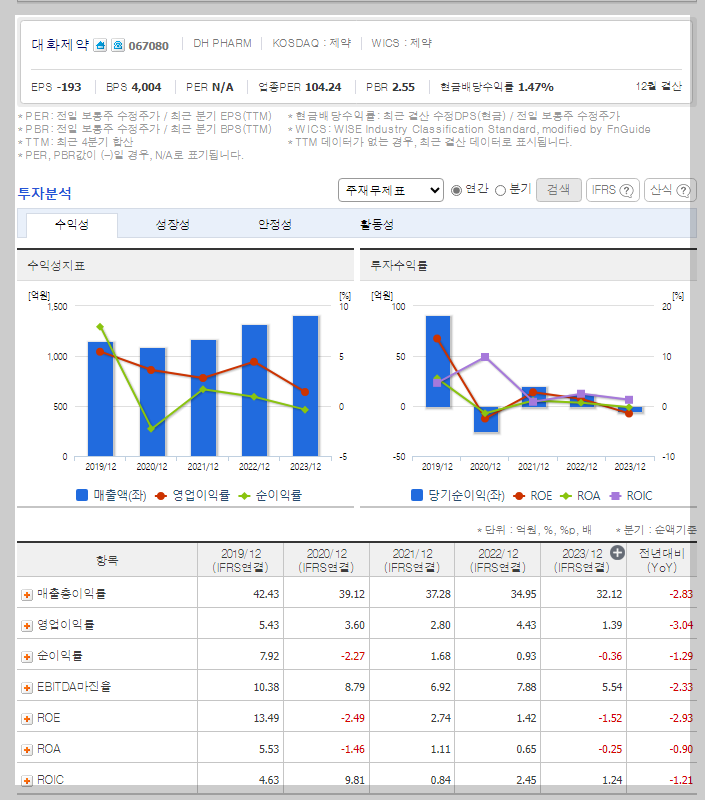Click the stock code 067080

[148, 46]
